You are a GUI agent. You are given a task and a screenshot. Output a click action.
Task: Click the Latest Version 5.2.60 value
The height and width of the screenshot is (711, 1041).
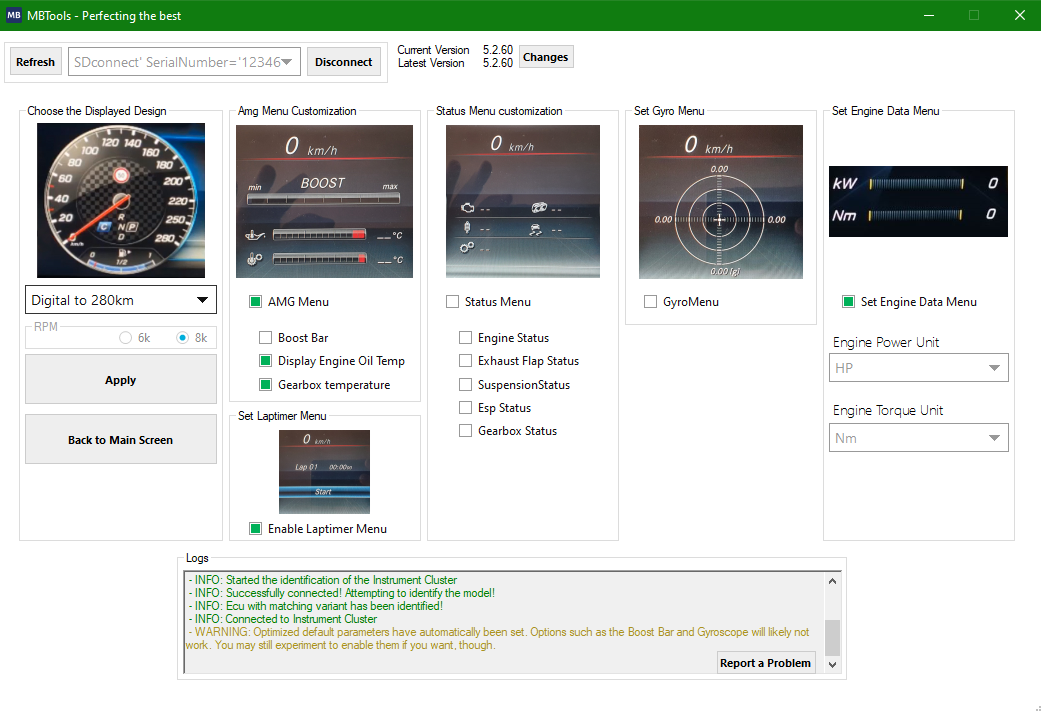click(x=498, y=63)
